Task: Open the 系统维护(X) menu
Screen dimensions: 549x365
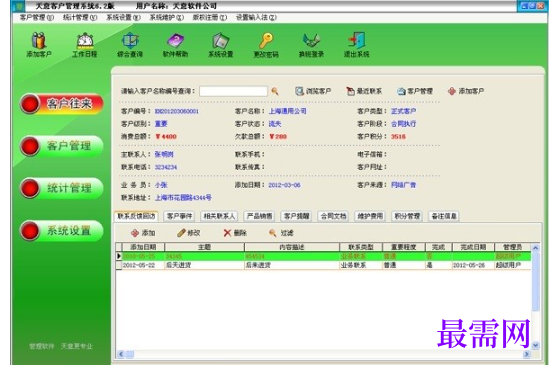Action: click(167, 17)
